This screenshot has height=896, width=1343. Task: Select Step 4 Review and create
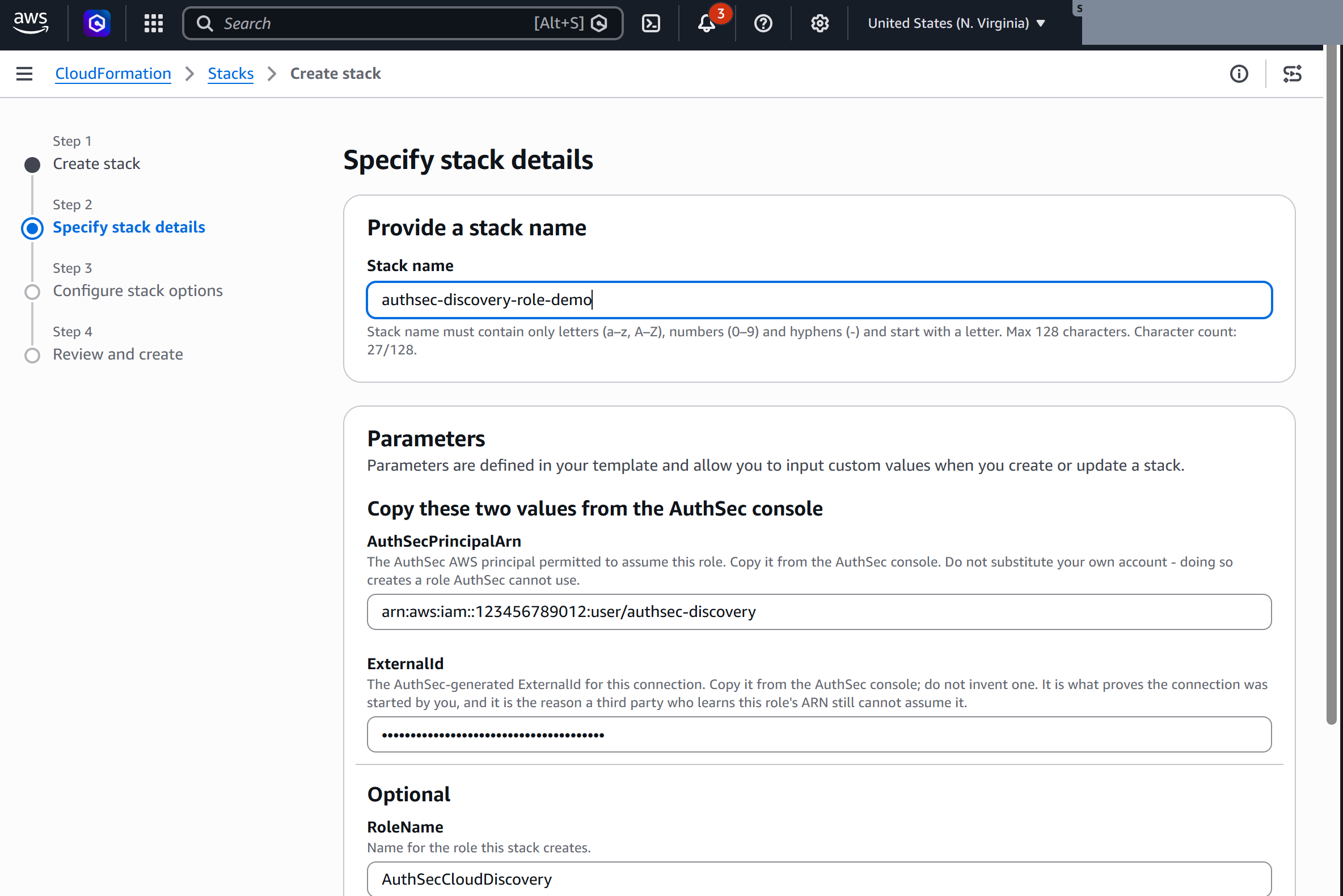pos(118,354)
